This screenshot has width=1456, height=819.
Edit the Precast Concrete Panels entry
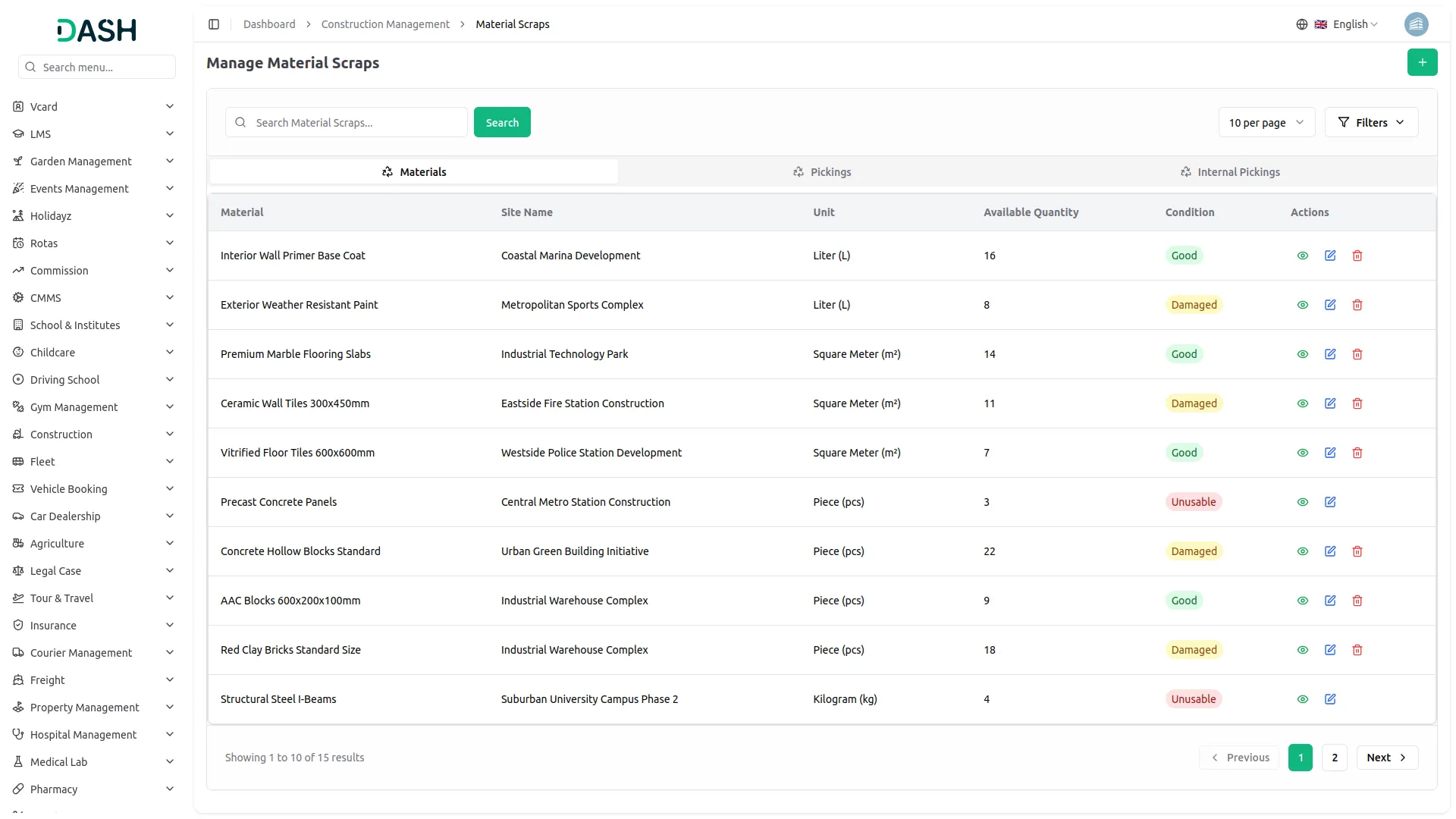(1330, 502)
